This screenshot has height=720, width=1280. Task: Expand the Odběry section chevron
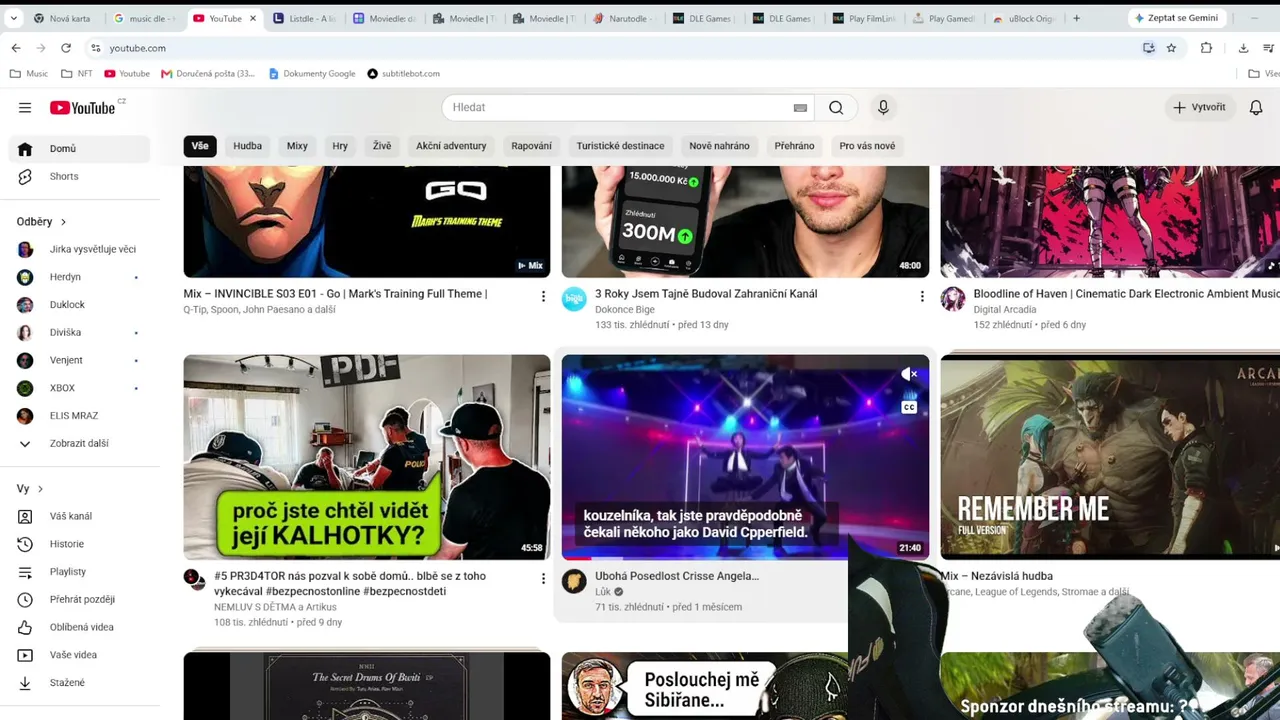(63, 222)
